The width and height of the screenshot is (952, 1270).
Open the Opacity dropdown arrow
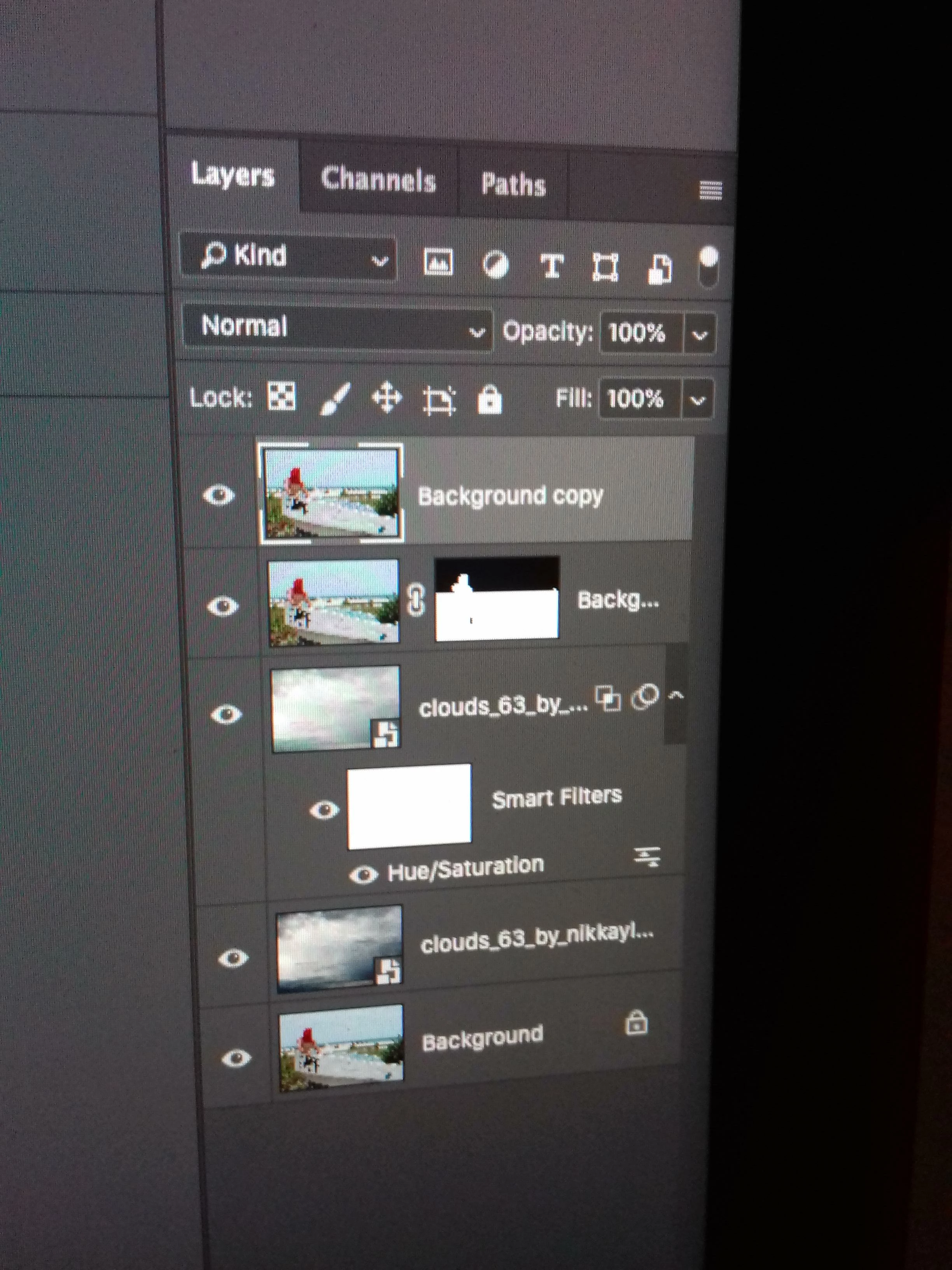coord(700,334)
